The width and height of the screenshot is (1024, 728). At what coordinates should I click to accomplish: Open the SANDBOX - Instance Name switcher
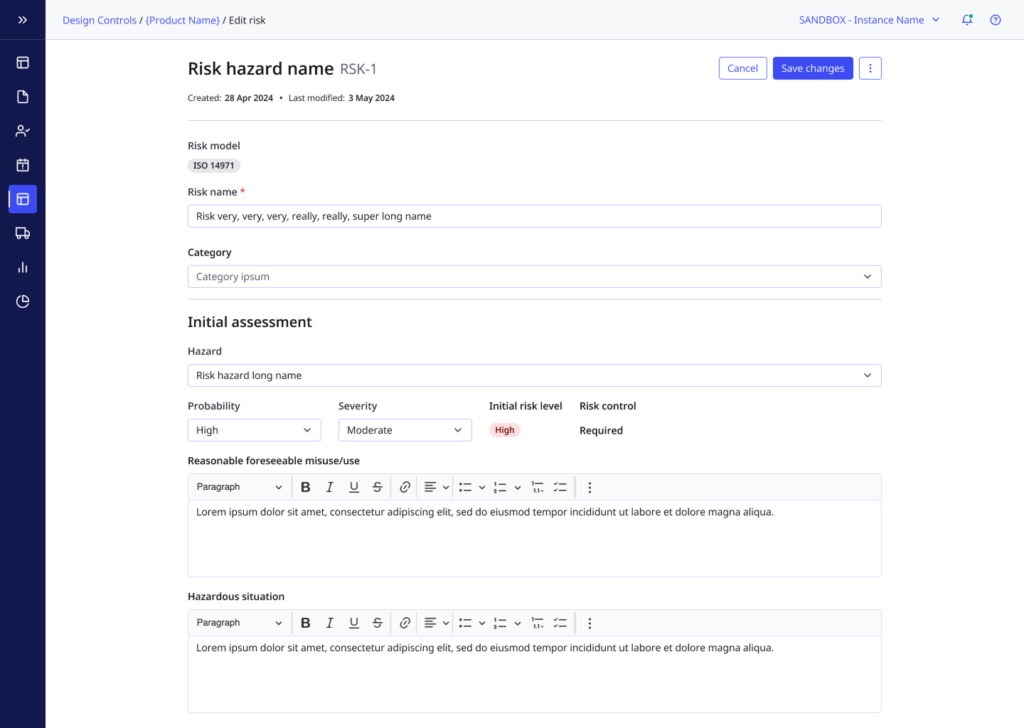[869, 20]
